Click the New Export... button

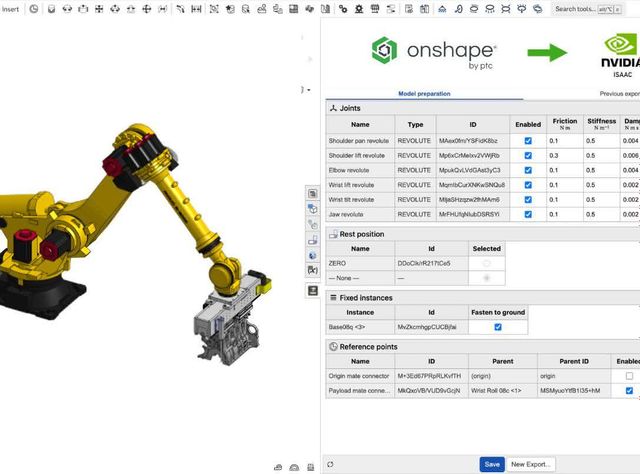pos(531,464)
